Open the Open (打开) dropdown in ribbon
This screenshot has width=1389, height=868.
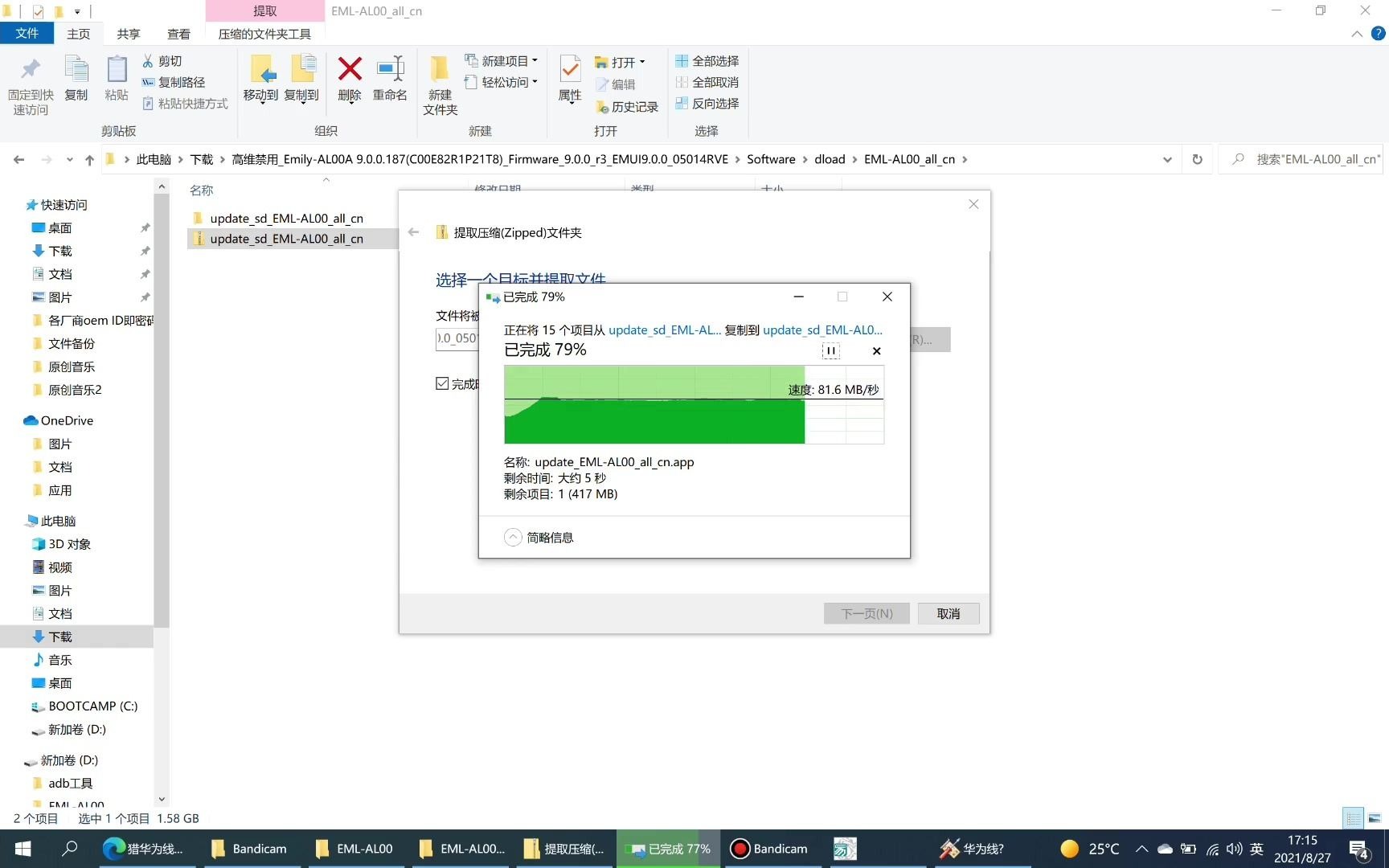pyautogui.click(x=620, y=62)
